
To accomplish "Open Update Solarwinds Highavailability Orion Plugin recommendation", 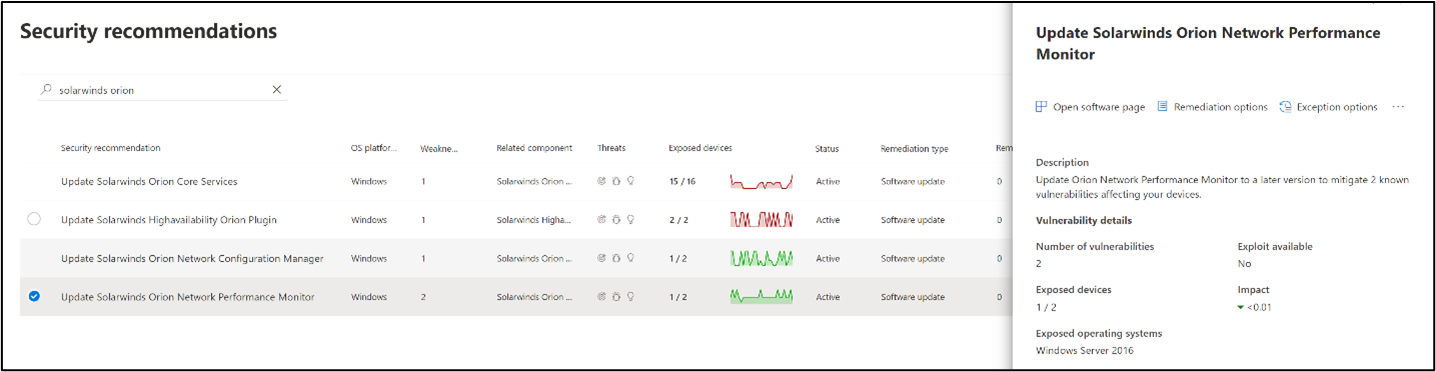I will 169,220.
